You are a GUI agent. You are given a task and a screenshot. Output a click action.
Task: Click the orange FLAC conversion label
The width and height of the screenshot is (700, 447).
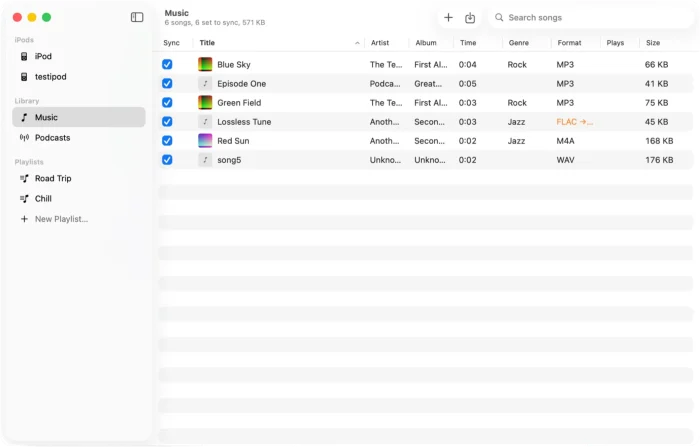click(x=575, y=122)
